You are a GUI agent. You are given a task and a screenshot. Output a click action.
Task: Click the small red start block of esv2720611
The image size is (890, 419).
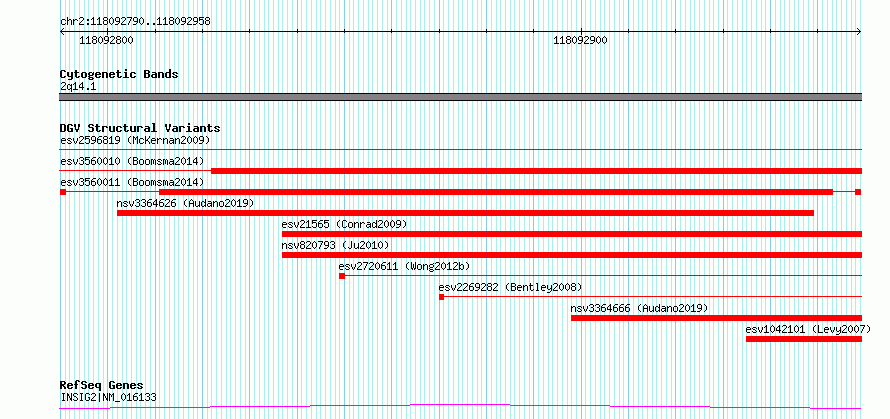coord(342,276)
